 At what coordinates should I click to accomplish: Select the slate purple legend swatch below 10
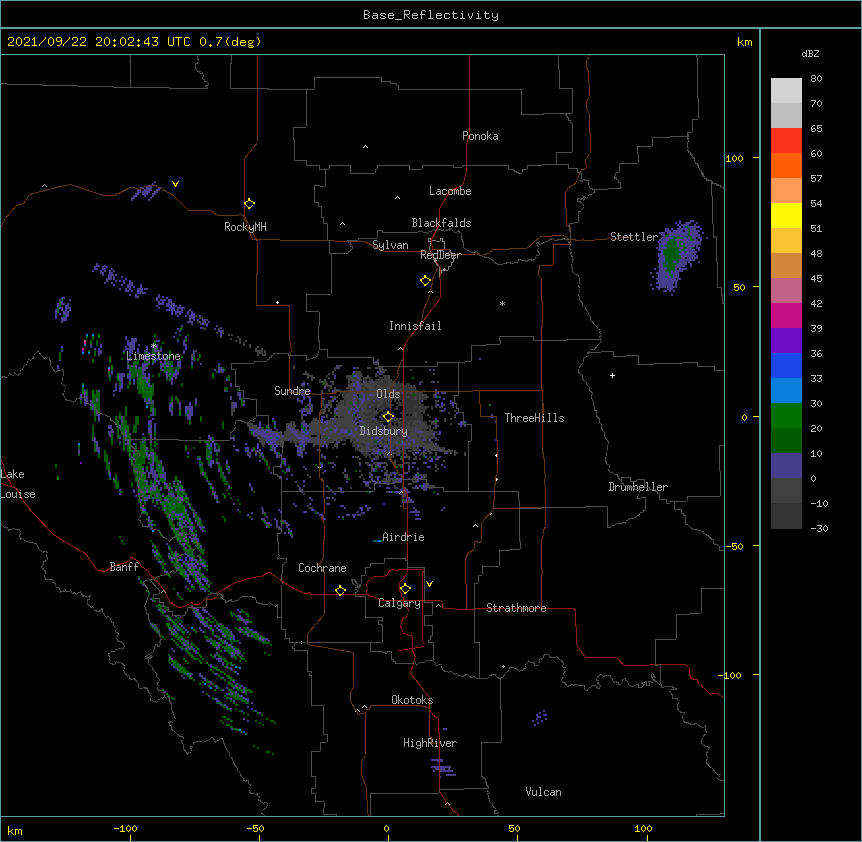786,466
